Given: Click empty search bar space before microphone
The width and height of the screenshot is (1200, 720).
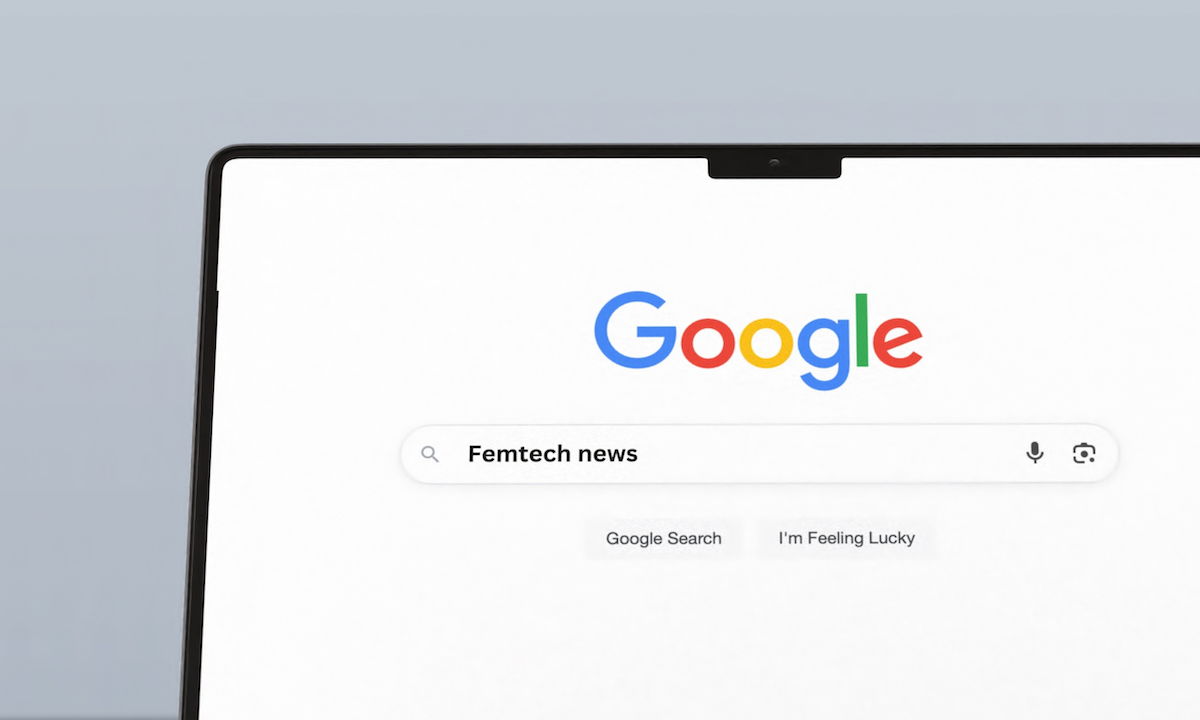Looking at the screenshot, I should [x=830, y=454].
